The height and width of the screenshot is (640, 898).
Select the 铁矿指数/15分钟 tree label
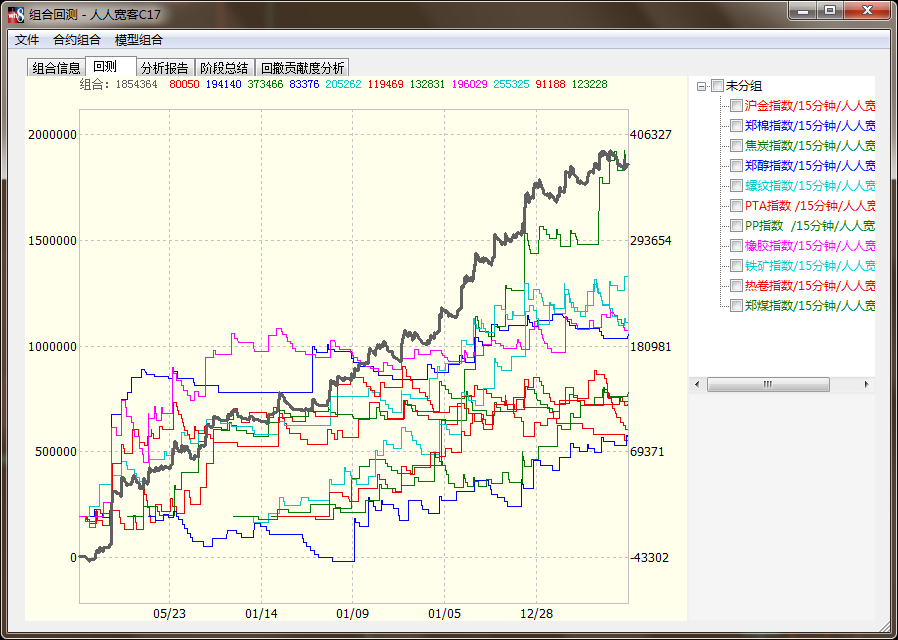810,266
